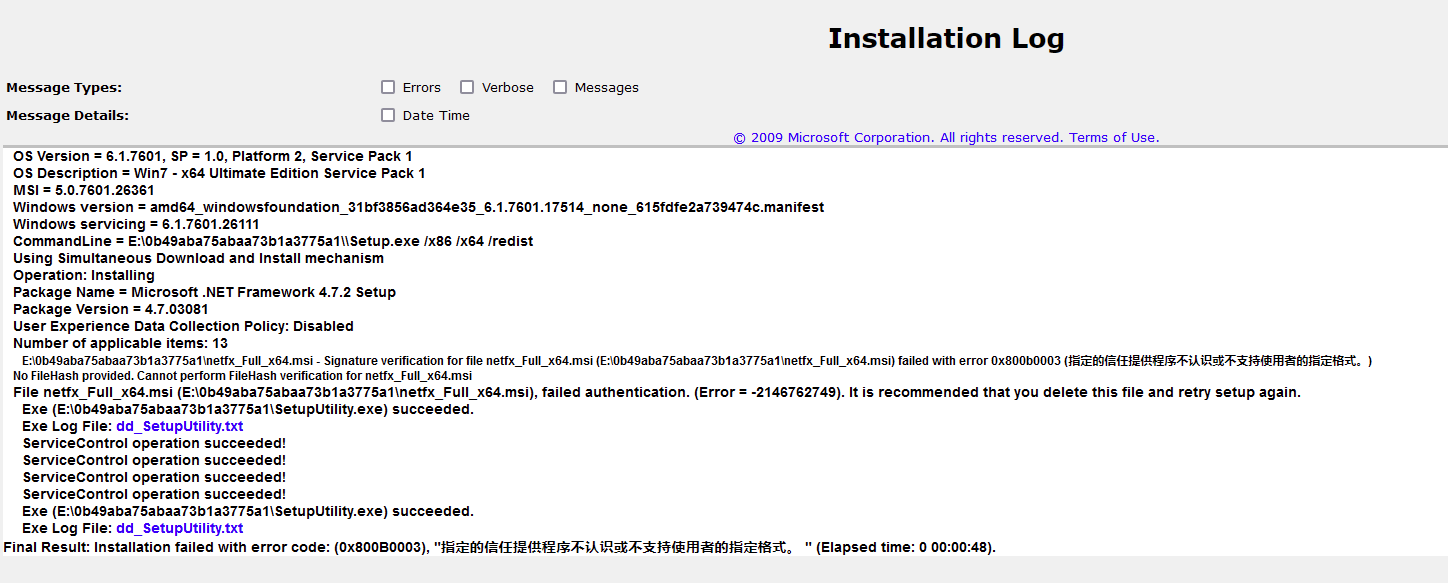Select the Using Simultaneous Download line

[198, 258]
